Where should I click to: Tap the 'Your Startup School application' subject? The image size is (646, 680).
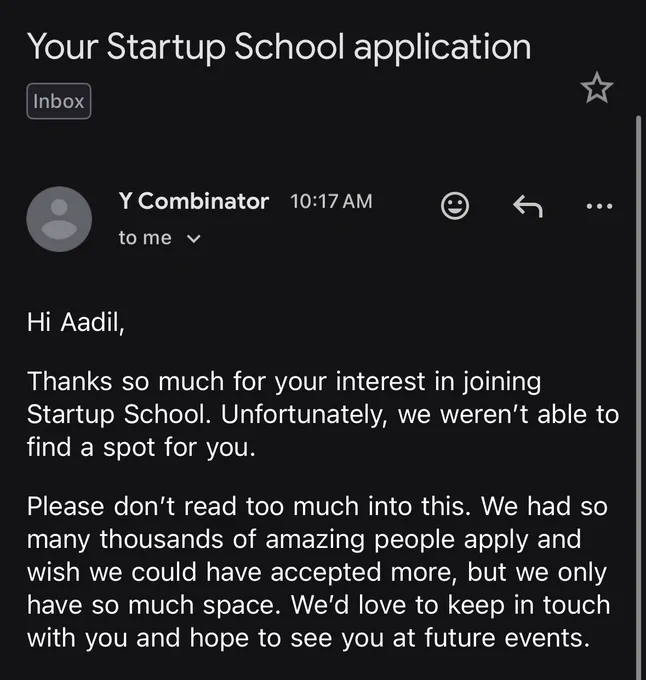click(279, 47)
